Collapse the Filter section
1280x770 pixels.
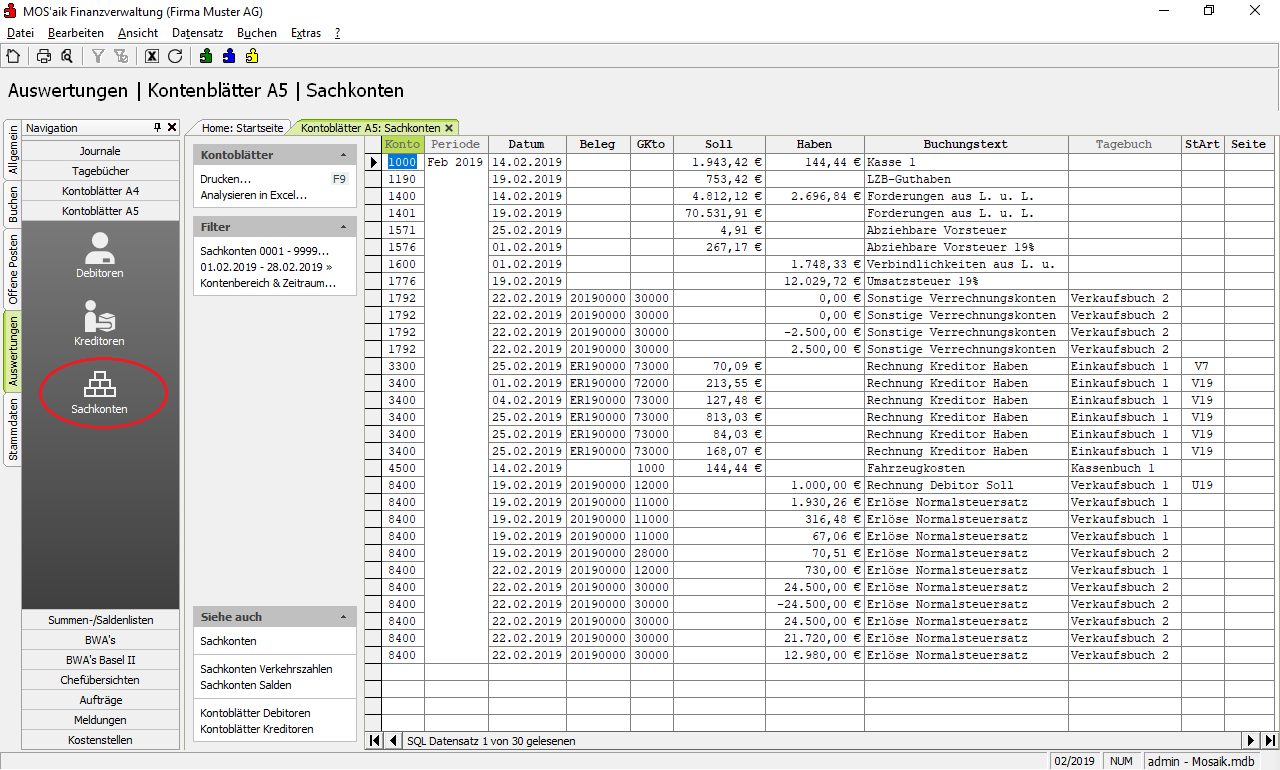(344, 228)
